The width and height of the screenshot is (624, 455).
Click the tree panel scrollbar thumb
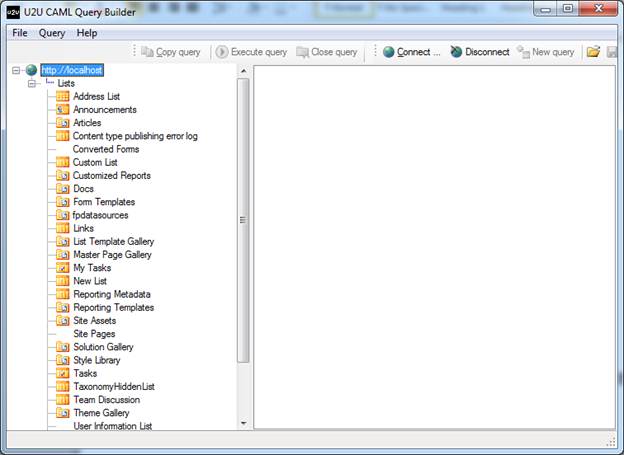[243, 220]
